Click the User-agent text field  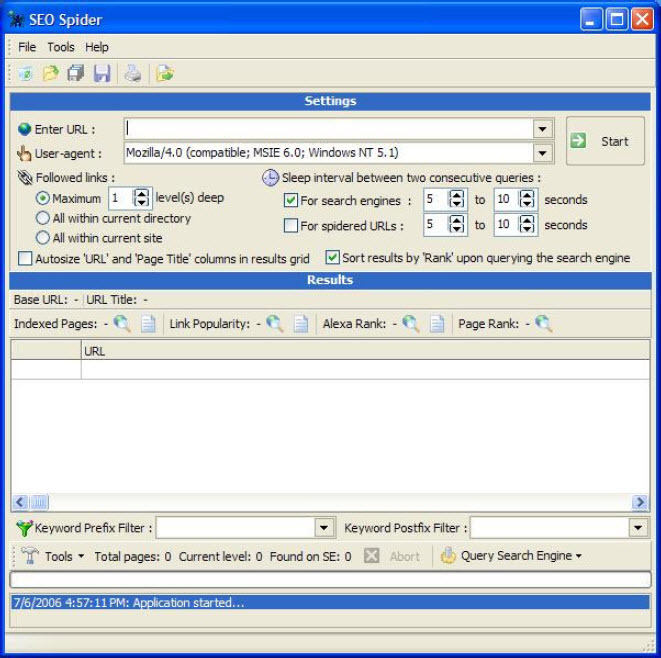pyautogui.click(x=329, y=153)
